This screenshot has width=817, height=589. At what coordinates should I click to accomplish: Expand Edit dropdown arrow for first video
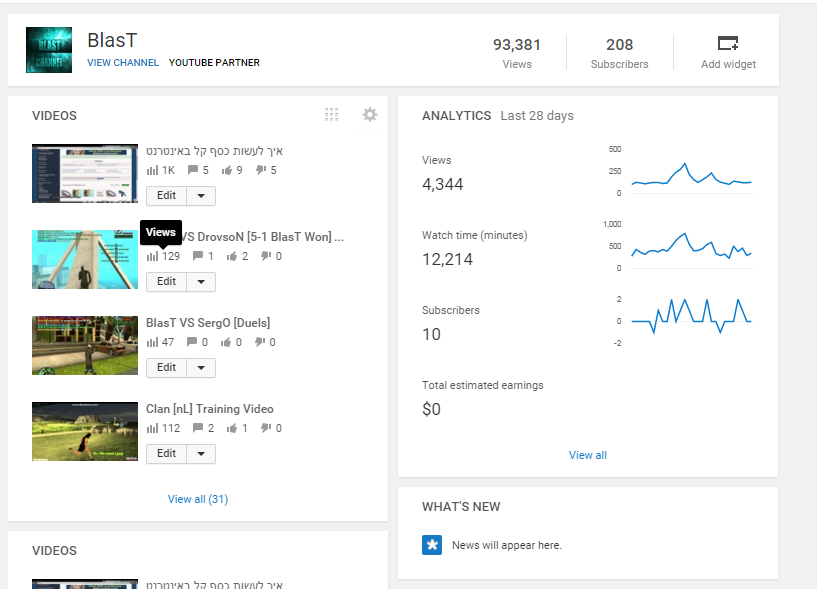(x=201, y=196)
